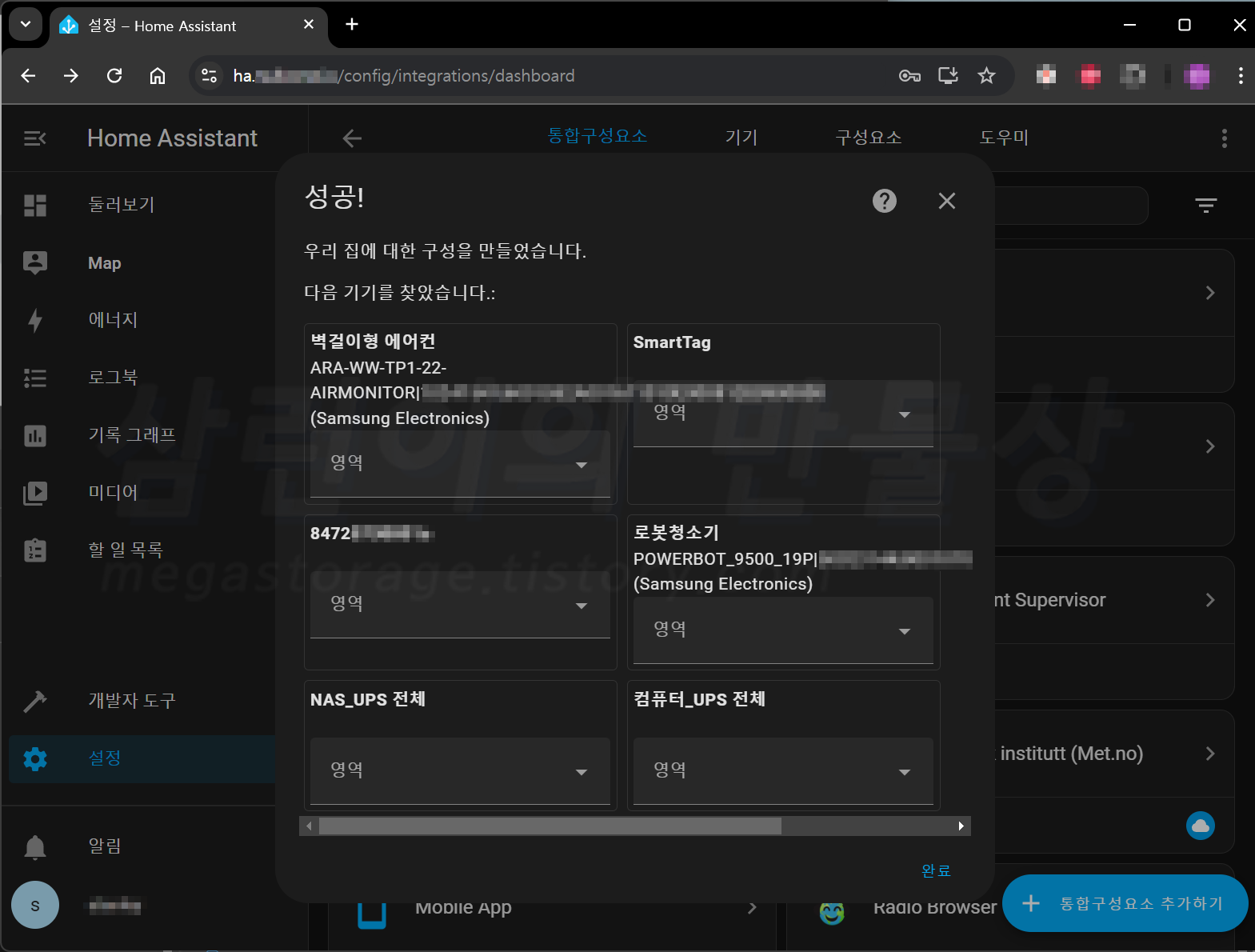The height and width of the screenshot is (952, 1255).
Task: Expand the Supervisor integration chevron
Action: click(1210, 600)
